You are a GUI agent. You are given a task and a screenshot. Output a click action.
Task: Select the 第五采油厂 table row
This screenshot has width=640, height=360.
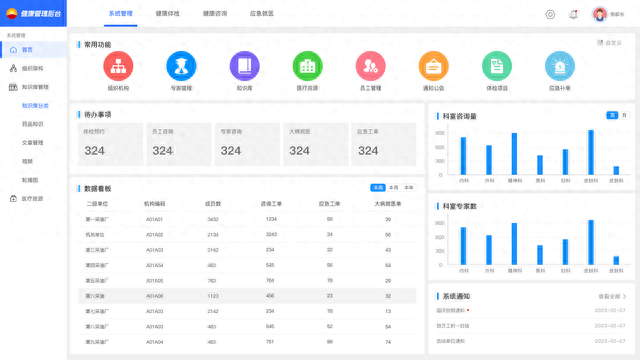247,280
